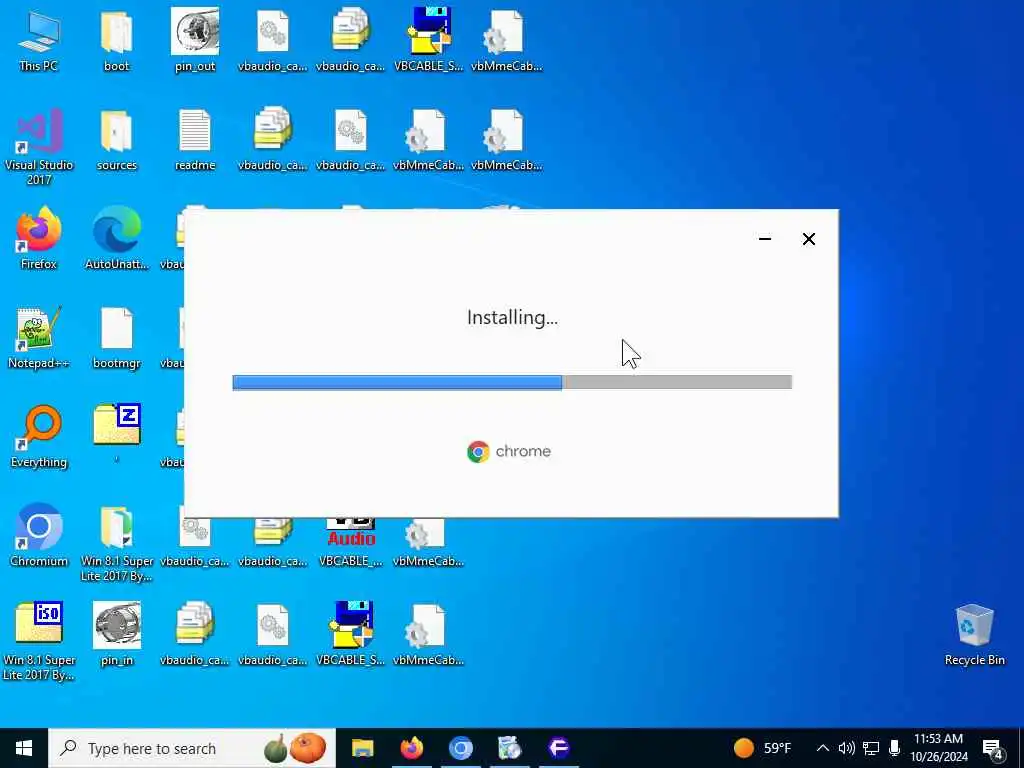The height and width of the screenshot is (768, 1024).
Task: Select VBCABLE file with red Audio icon
Action: [x=351, y=542]
